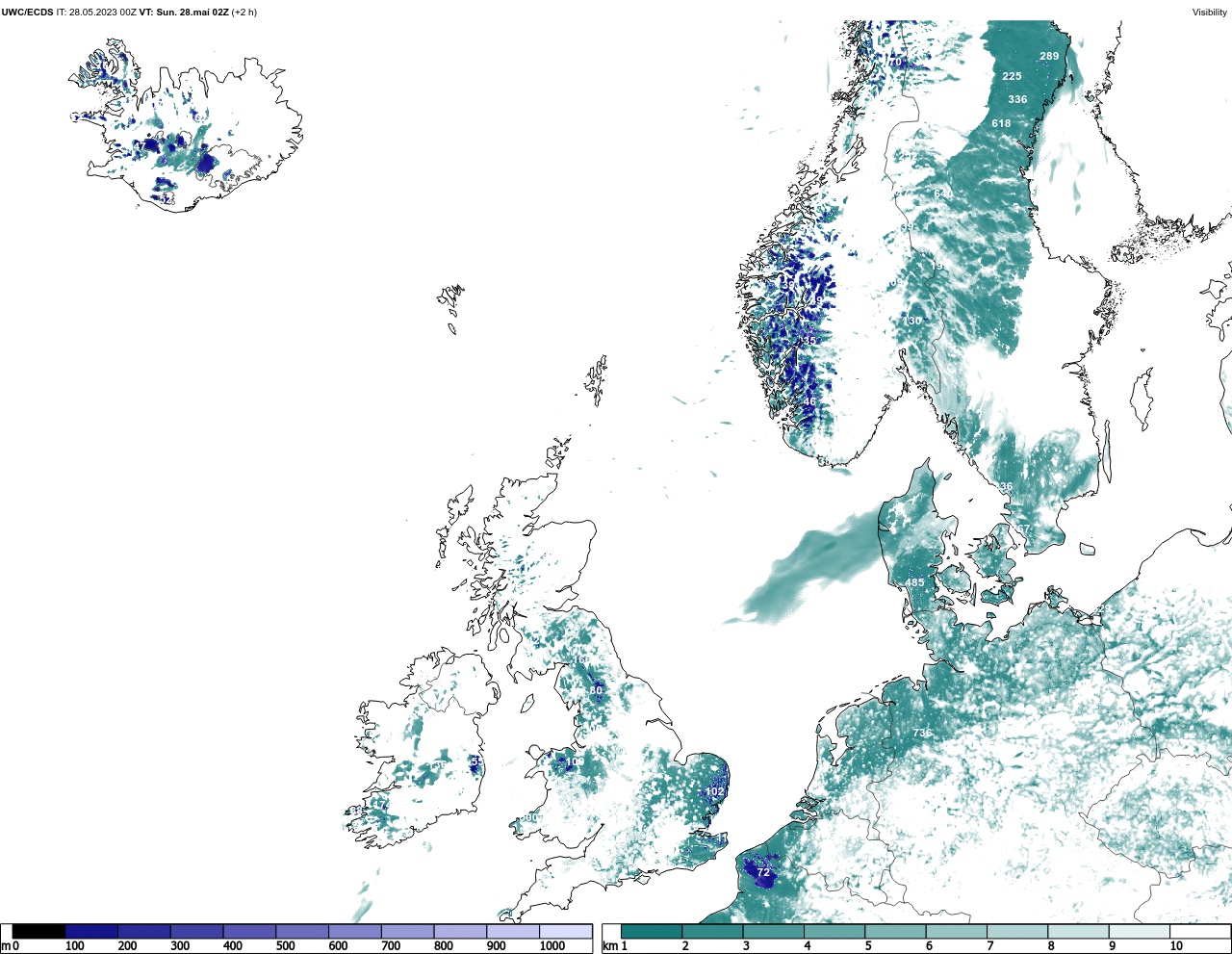1232x954 pixels.
Task: Select the black 0–100 m legend swatch
Action: [39, 932]
